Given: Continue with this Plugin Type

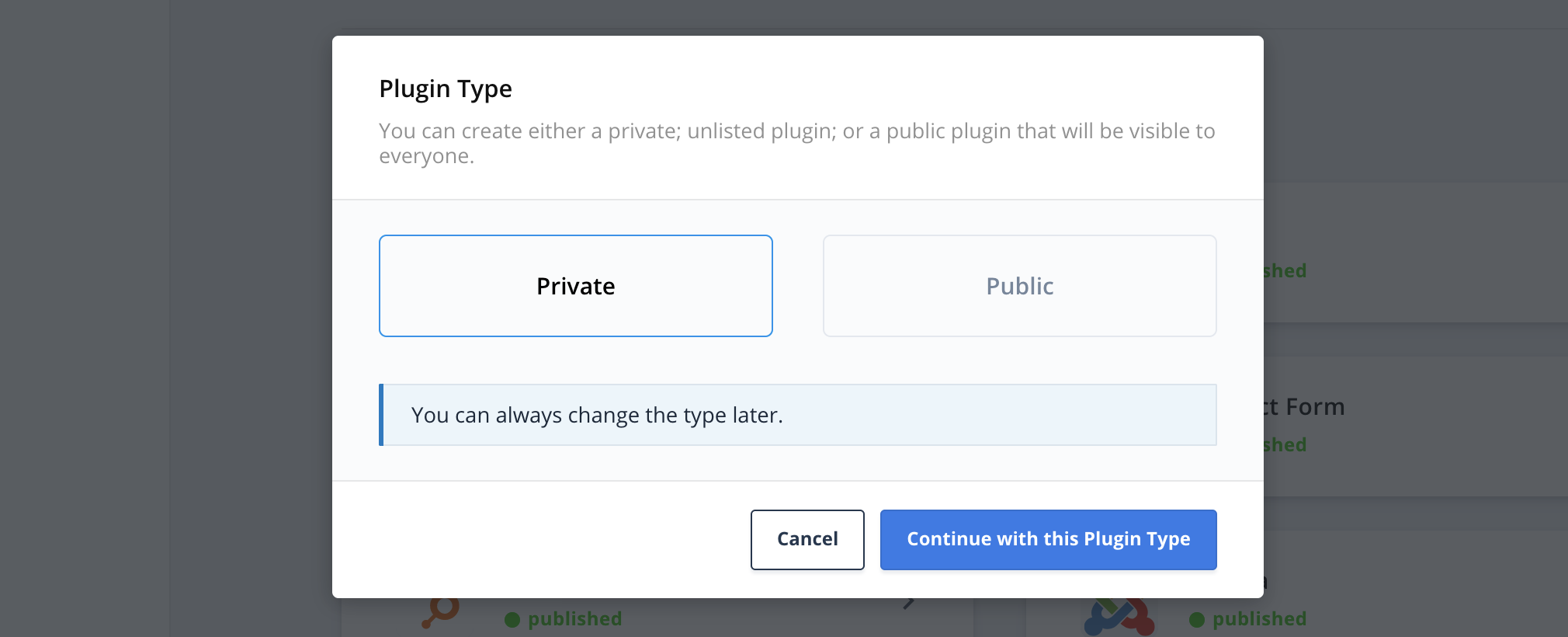Looking at the screenshot, I should [x=1047, y=539].
